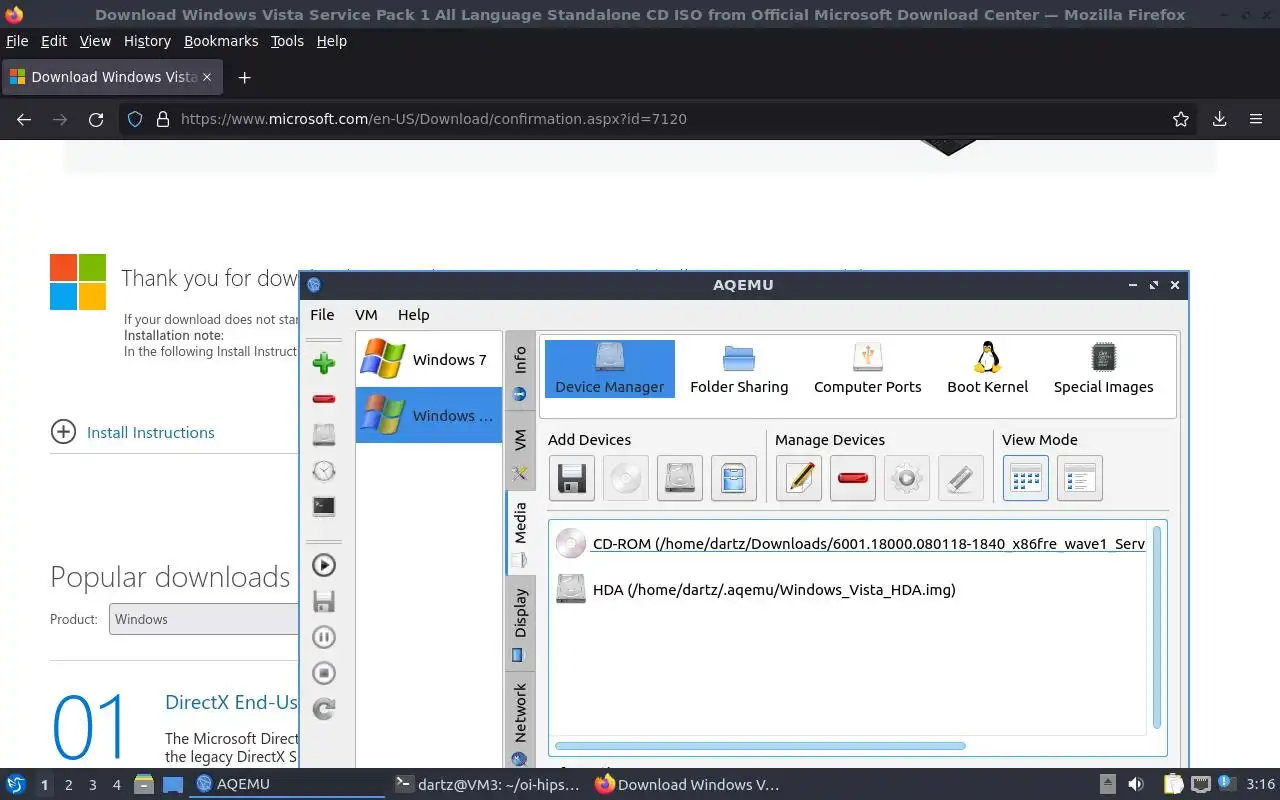Click the device list horizontal scrollbar

(x=760, y=746)
